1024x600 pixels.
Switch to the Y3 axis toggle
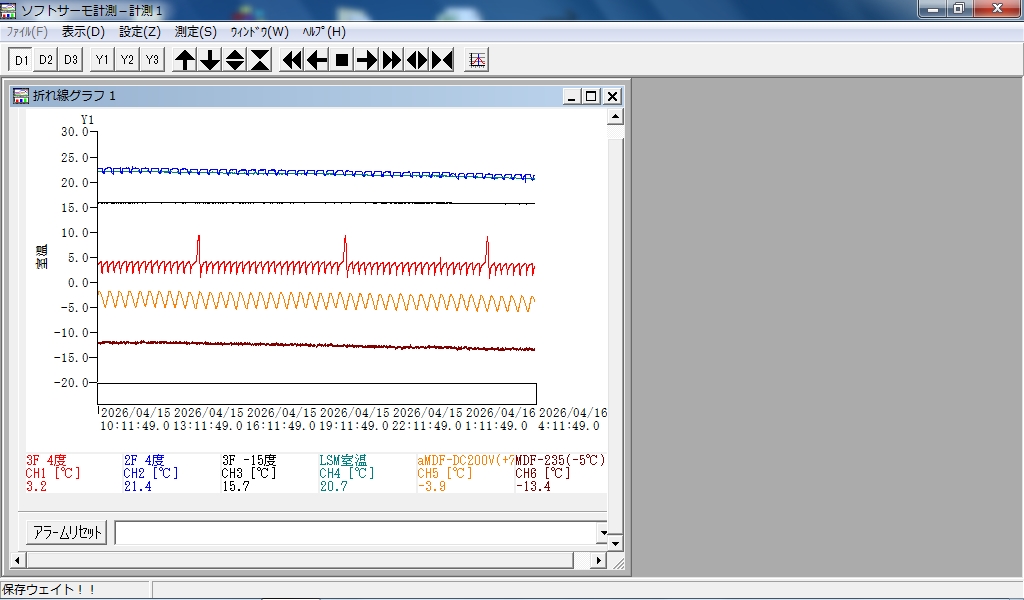click(x=152, y=60)
